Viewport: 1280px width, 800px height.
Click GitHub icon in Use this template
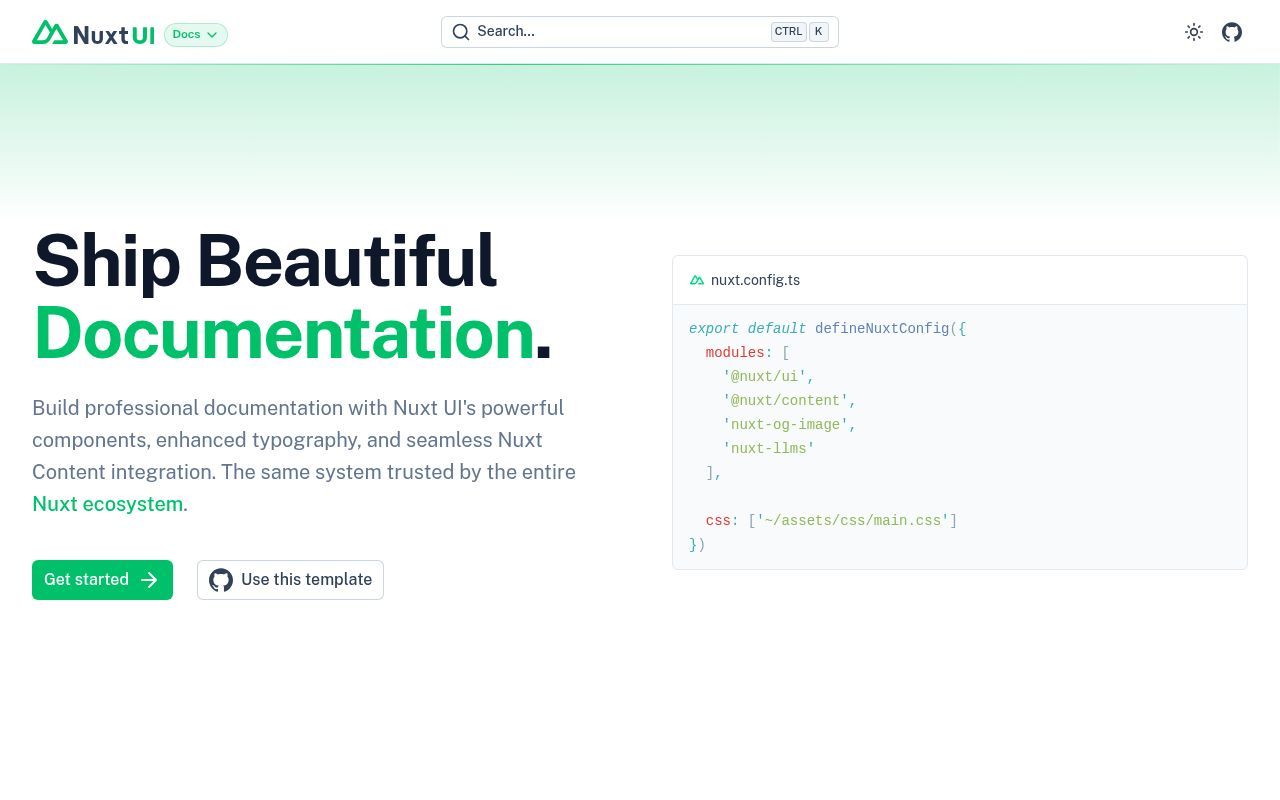tap(221, 580)
